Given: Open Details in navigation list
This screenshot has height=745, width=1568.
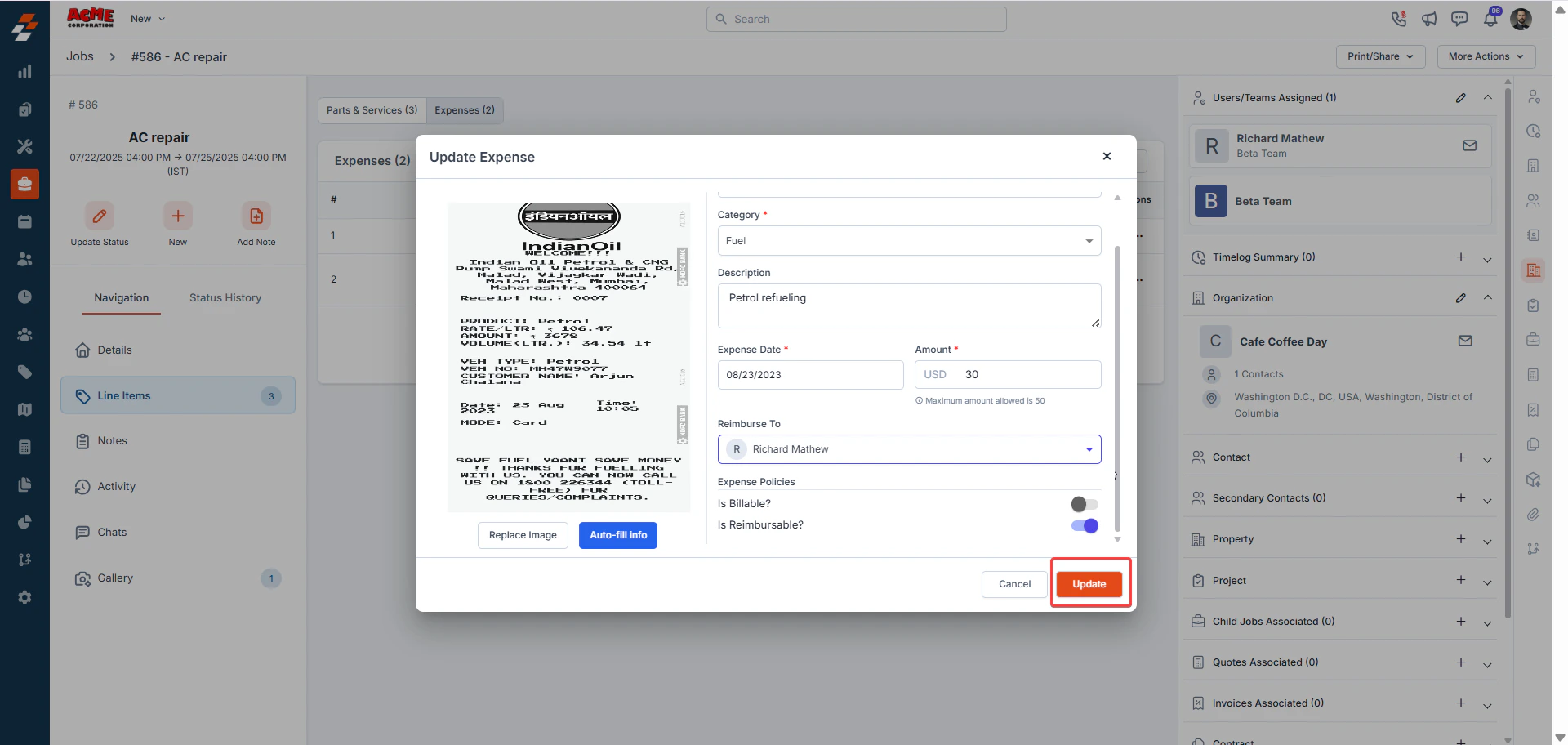Looking at the screenshot, I should (x=178, y=350).
